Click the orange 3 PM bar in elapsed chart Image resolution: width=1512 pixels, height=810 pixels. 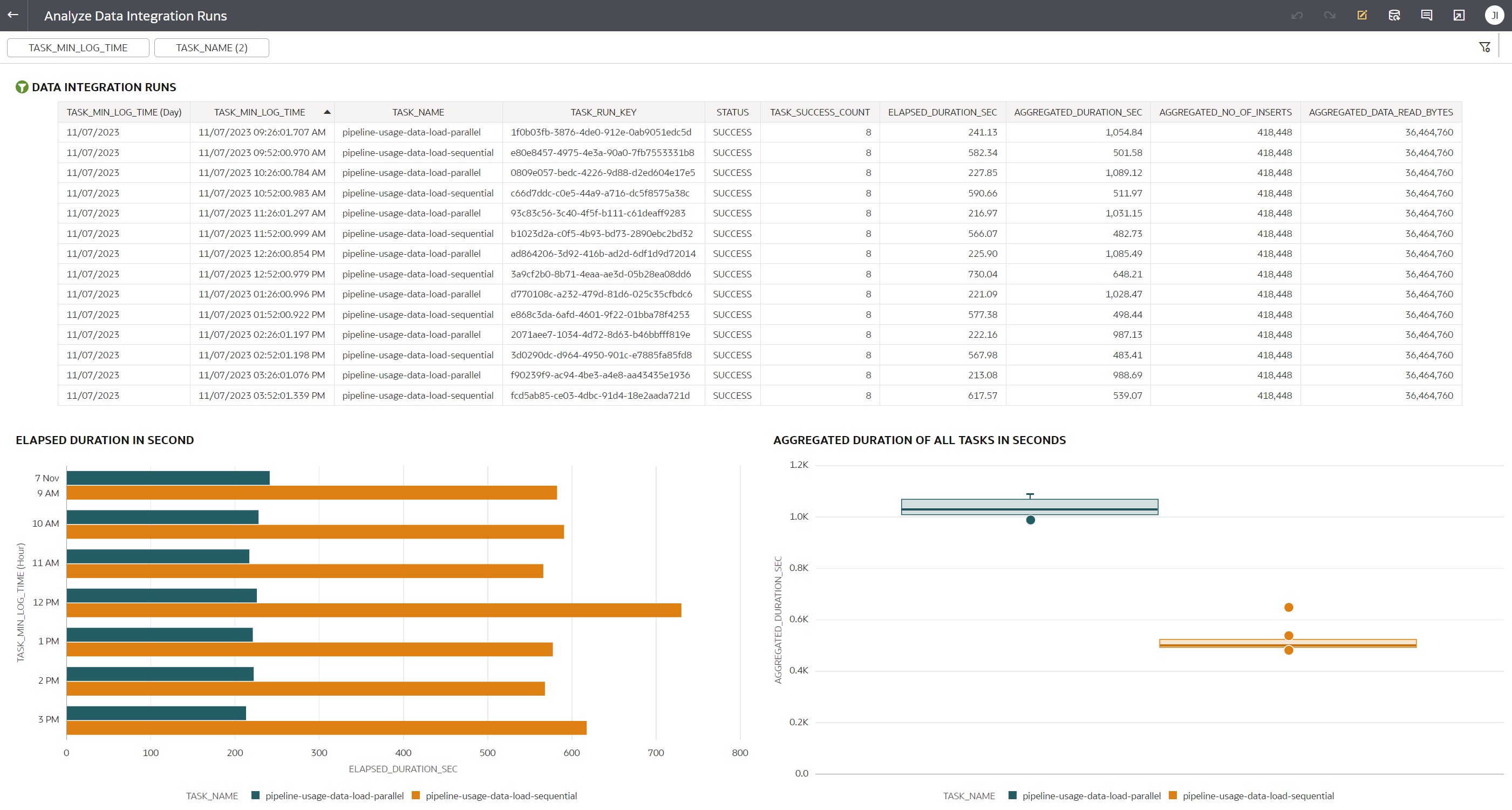click(326, 728)
